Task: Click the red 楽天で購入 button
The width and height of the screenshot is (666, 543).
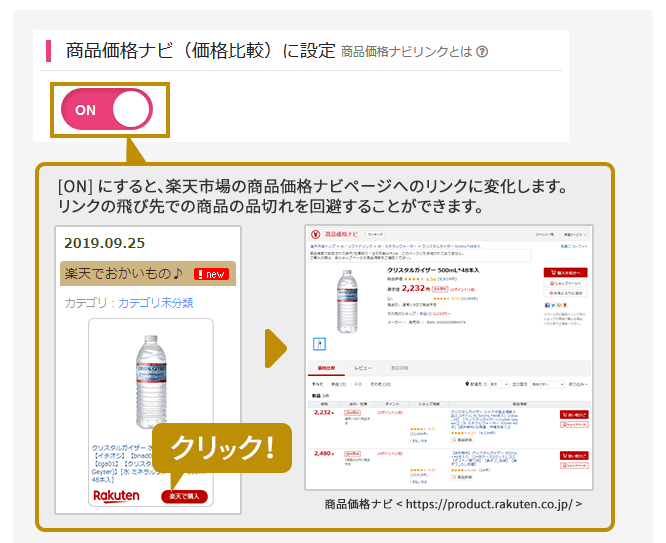Action: tap(184, 496)
